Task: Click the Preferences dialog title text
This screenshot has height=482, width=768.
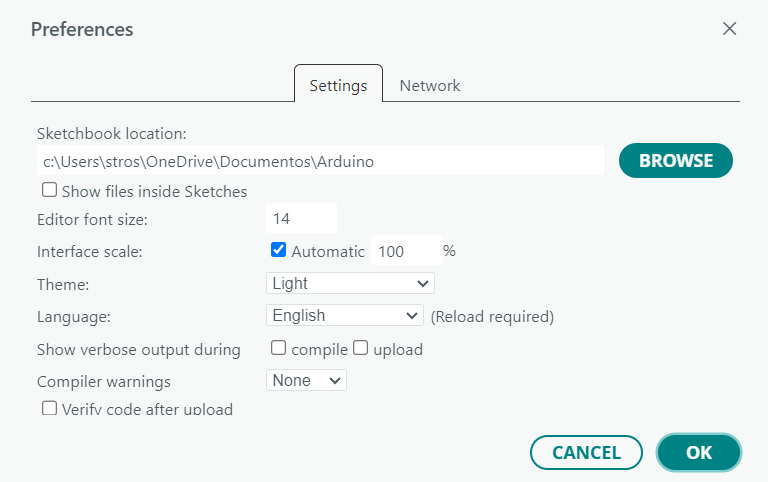Action: 82,29
